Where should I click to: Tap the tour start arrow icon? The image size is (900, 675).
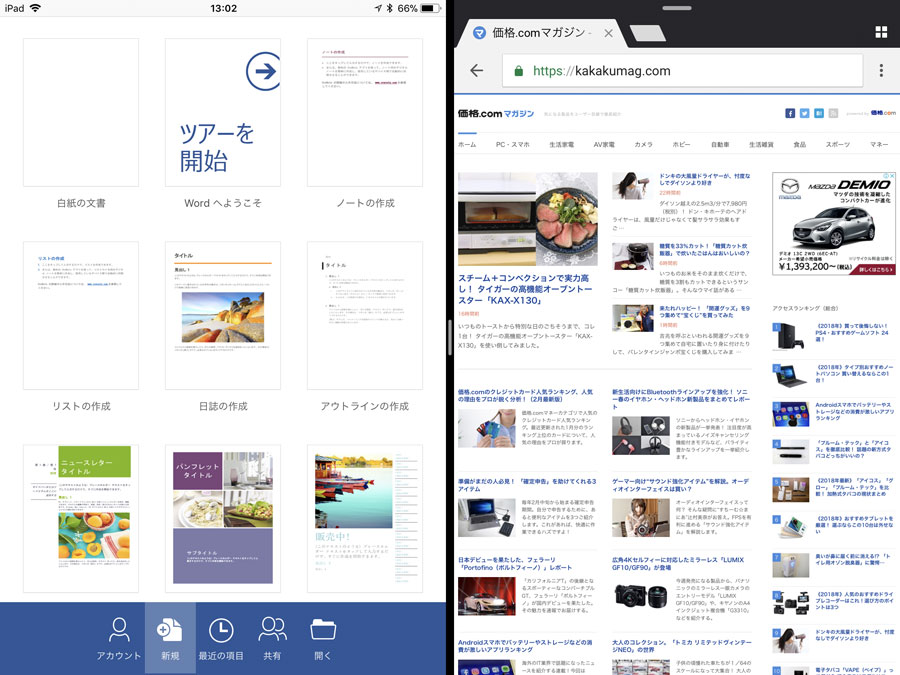click(x=263, y=71)
